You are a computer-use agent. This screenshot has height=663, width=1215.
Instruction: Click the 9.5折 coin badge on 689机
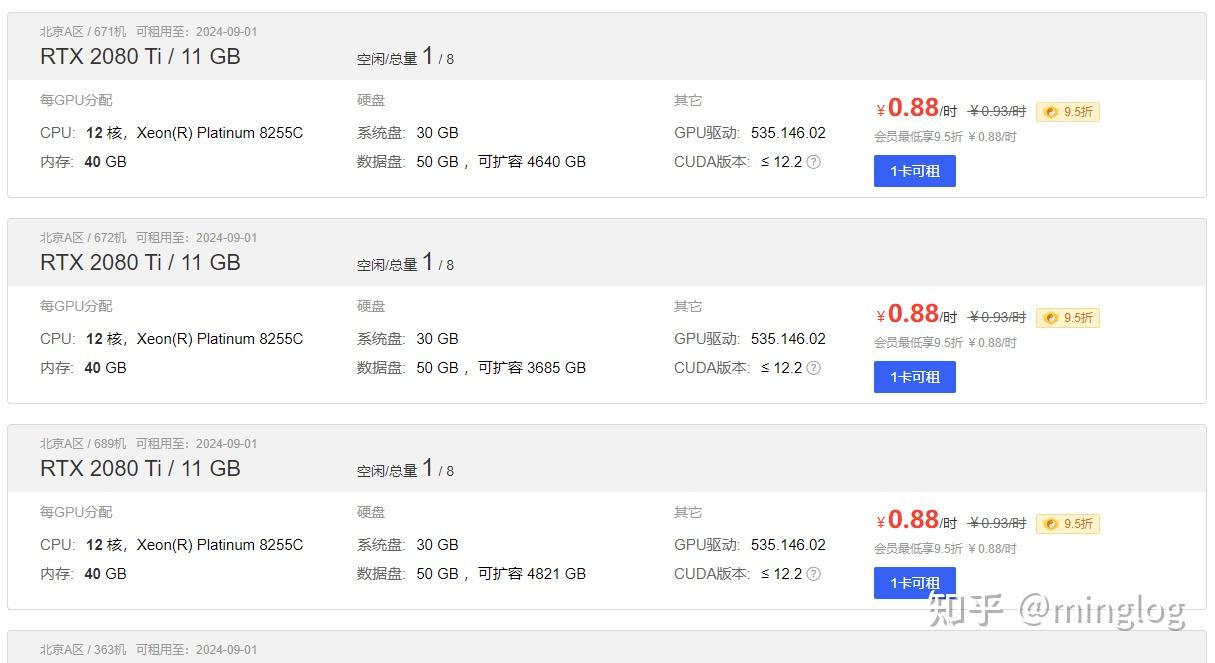point(1068,524)
